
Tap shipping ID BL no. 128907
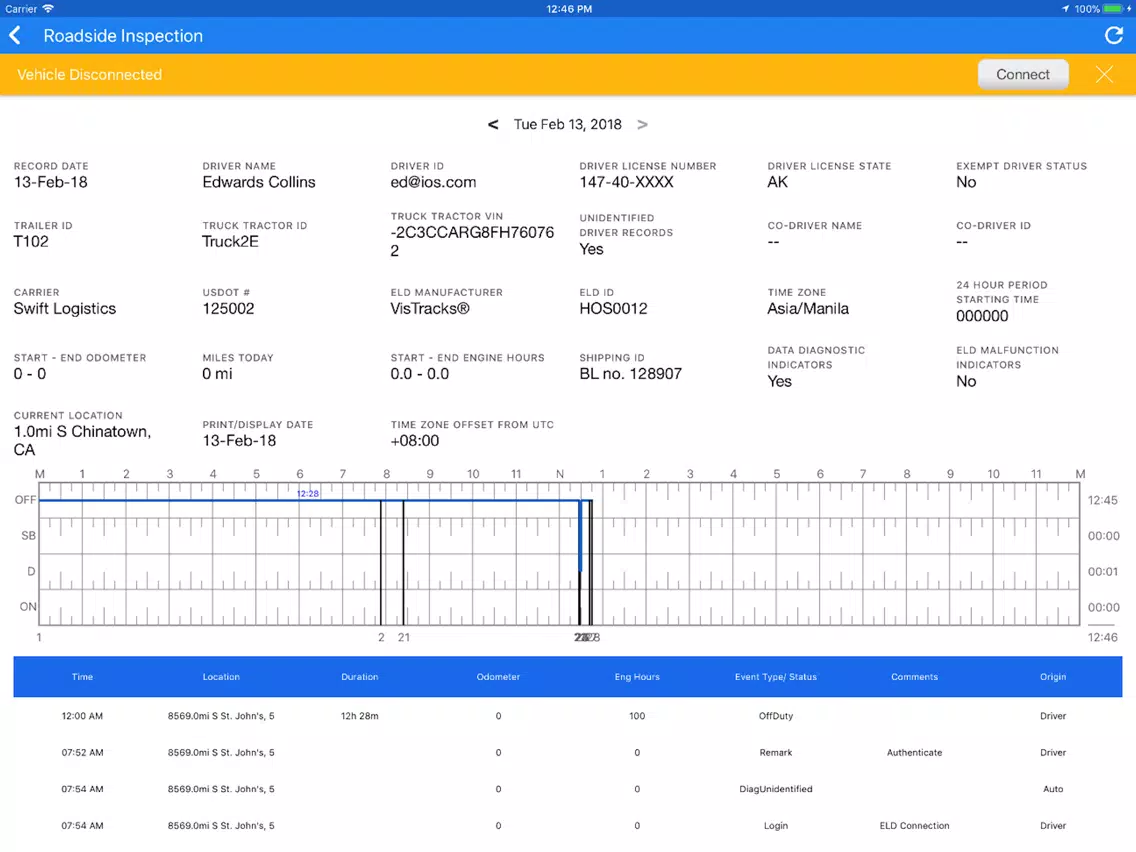click(x=630, y=374)
